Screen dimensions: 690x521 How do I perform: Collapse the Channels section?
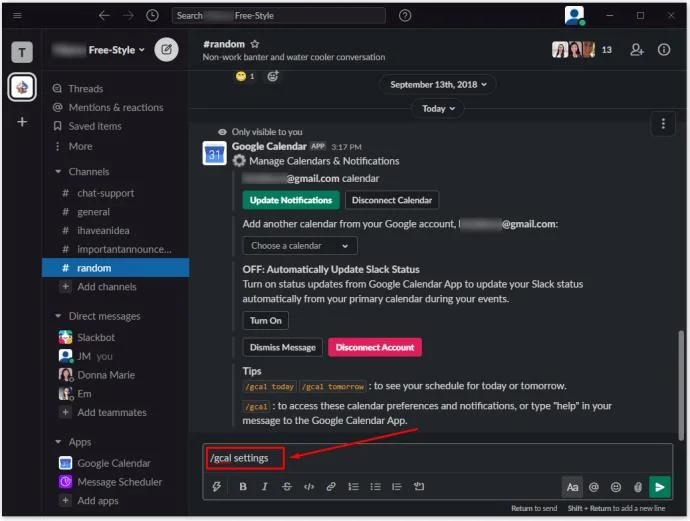58,172
